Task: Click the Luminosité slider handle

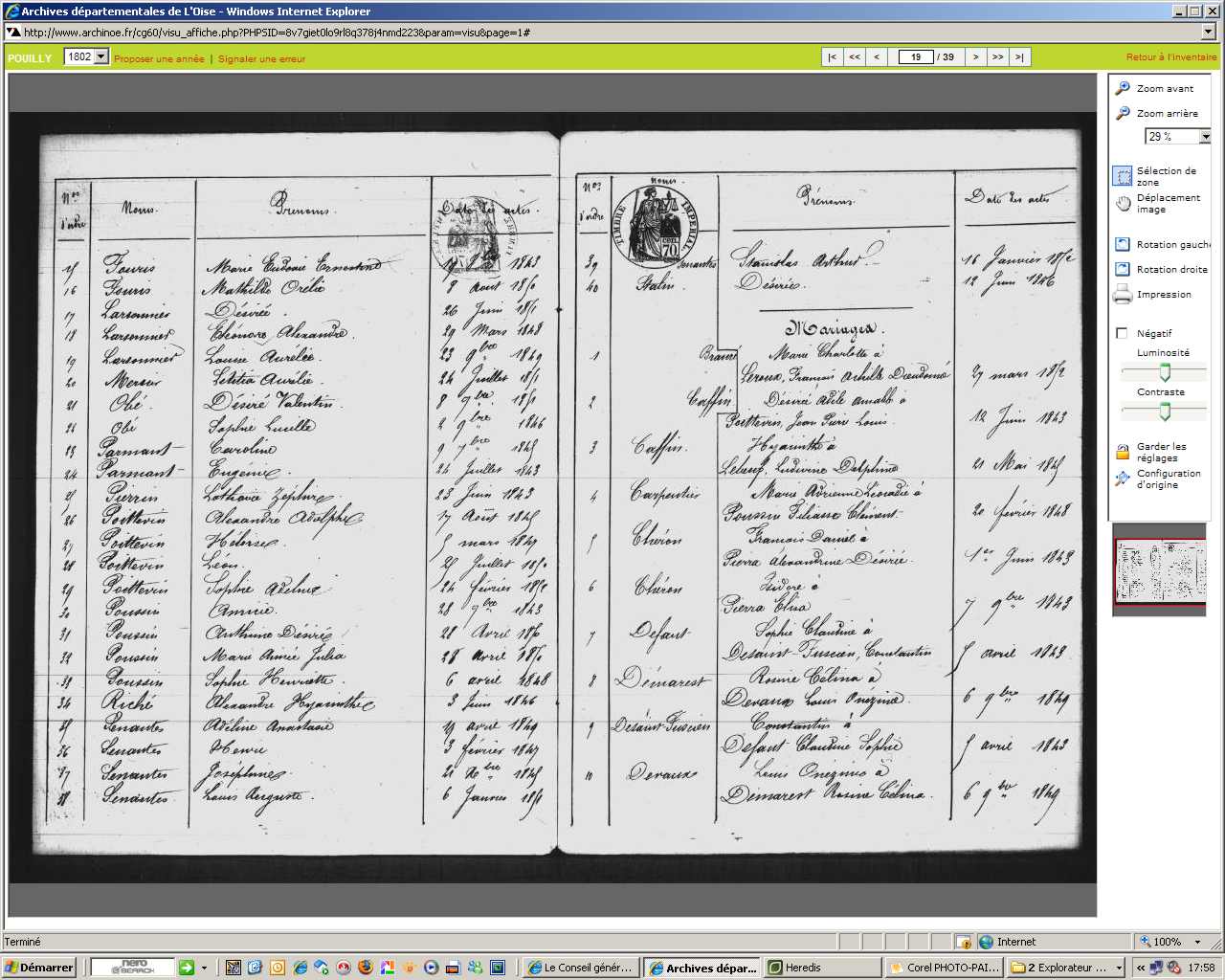Action: coord(1165,371)
